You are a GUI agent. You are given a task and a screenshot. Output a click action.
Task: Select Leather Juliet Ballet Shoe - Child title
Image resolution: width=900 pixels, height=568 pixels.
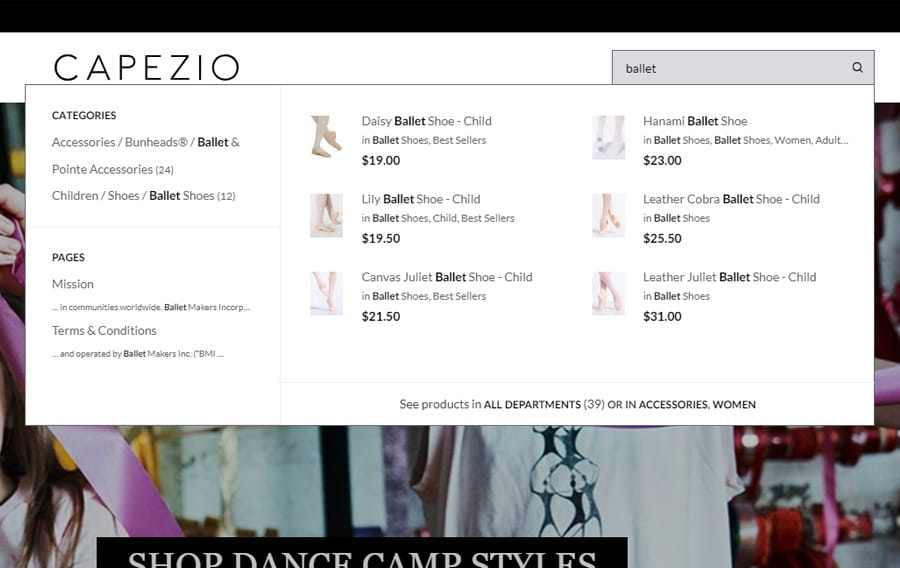click(730, 277)
